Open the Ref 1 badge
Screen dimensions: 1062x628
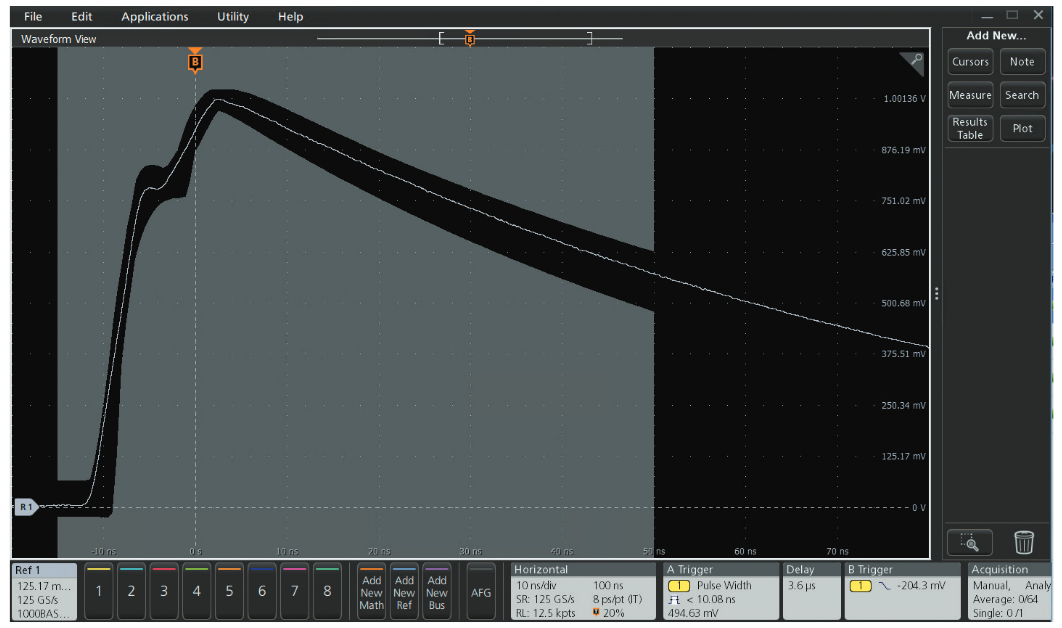coord(45,591)
